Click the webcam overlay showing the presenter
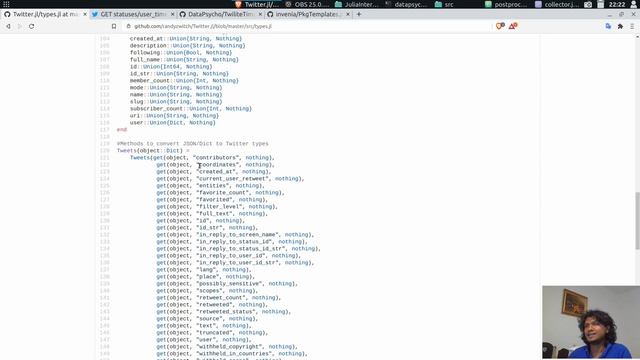 click(591, 322)
